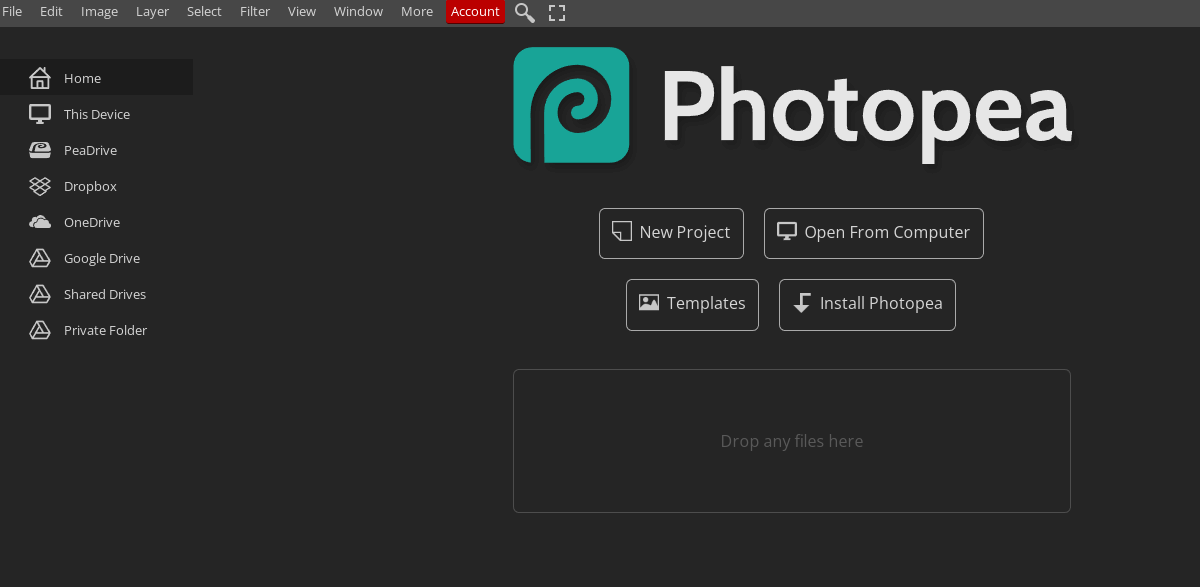Open Shared Drives in sidebar
Image resolution: width=1200 pixels, height=587 pixels.
click(104, 294)
